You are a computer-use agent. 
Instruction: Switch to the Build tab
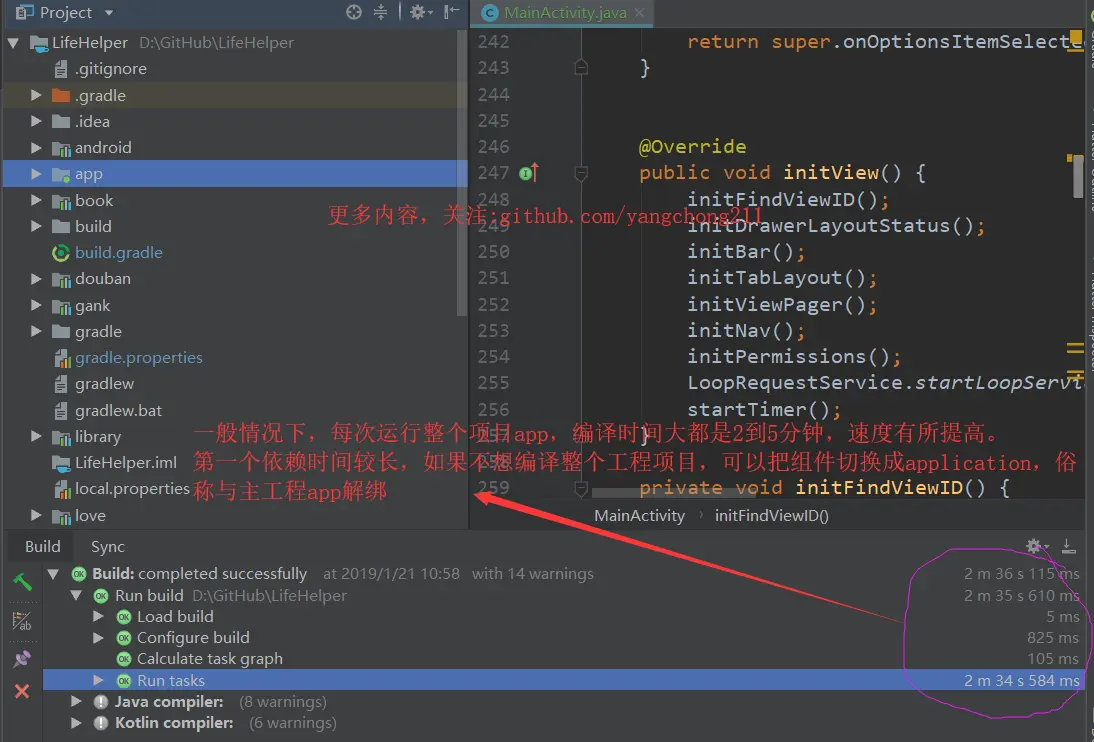tap(43, 547)
